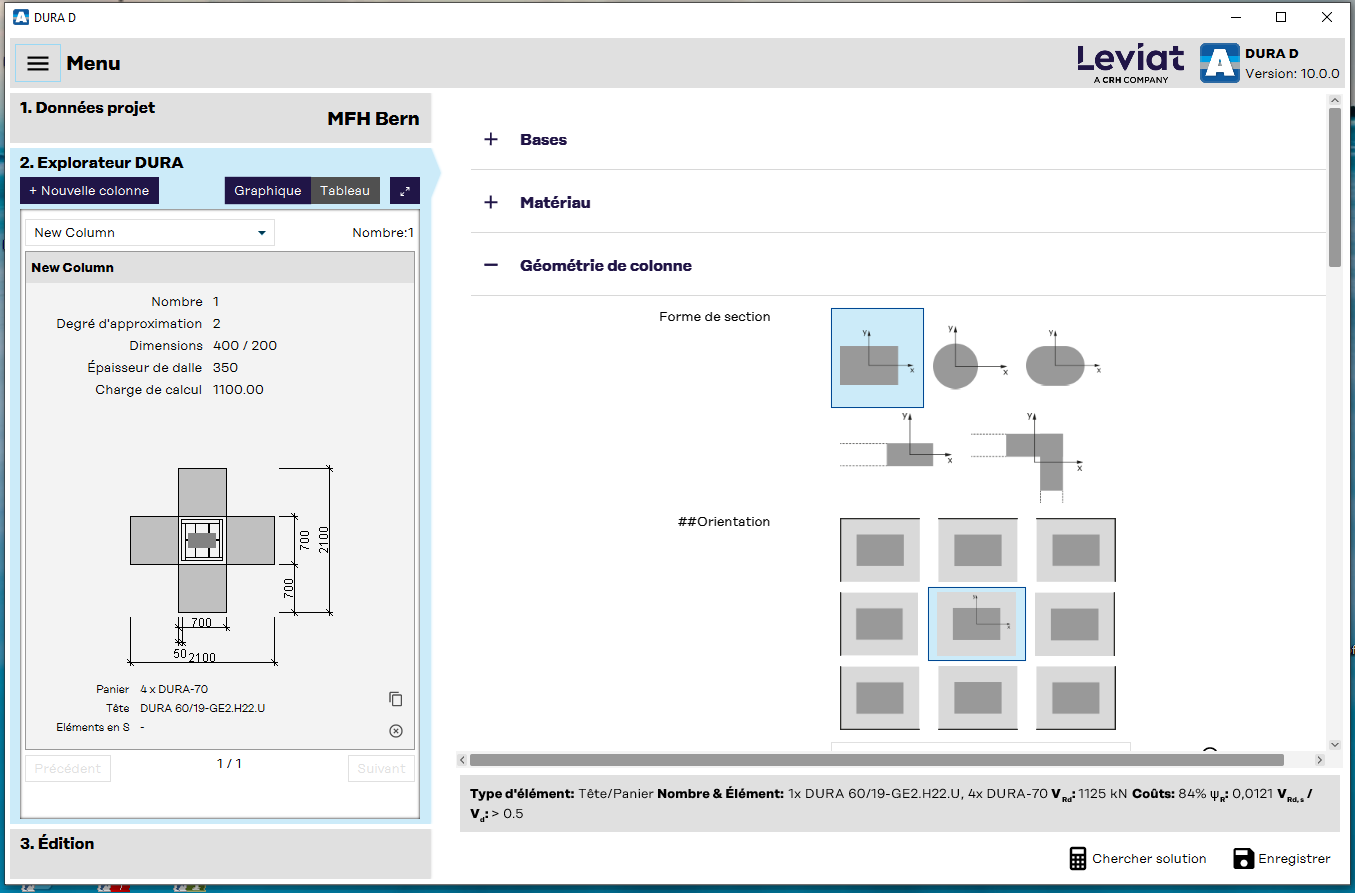The image size is (1355, 893).
Task: Choose bottom-edge column orientation
Action: pyautogui.click(x=977, y=698)
